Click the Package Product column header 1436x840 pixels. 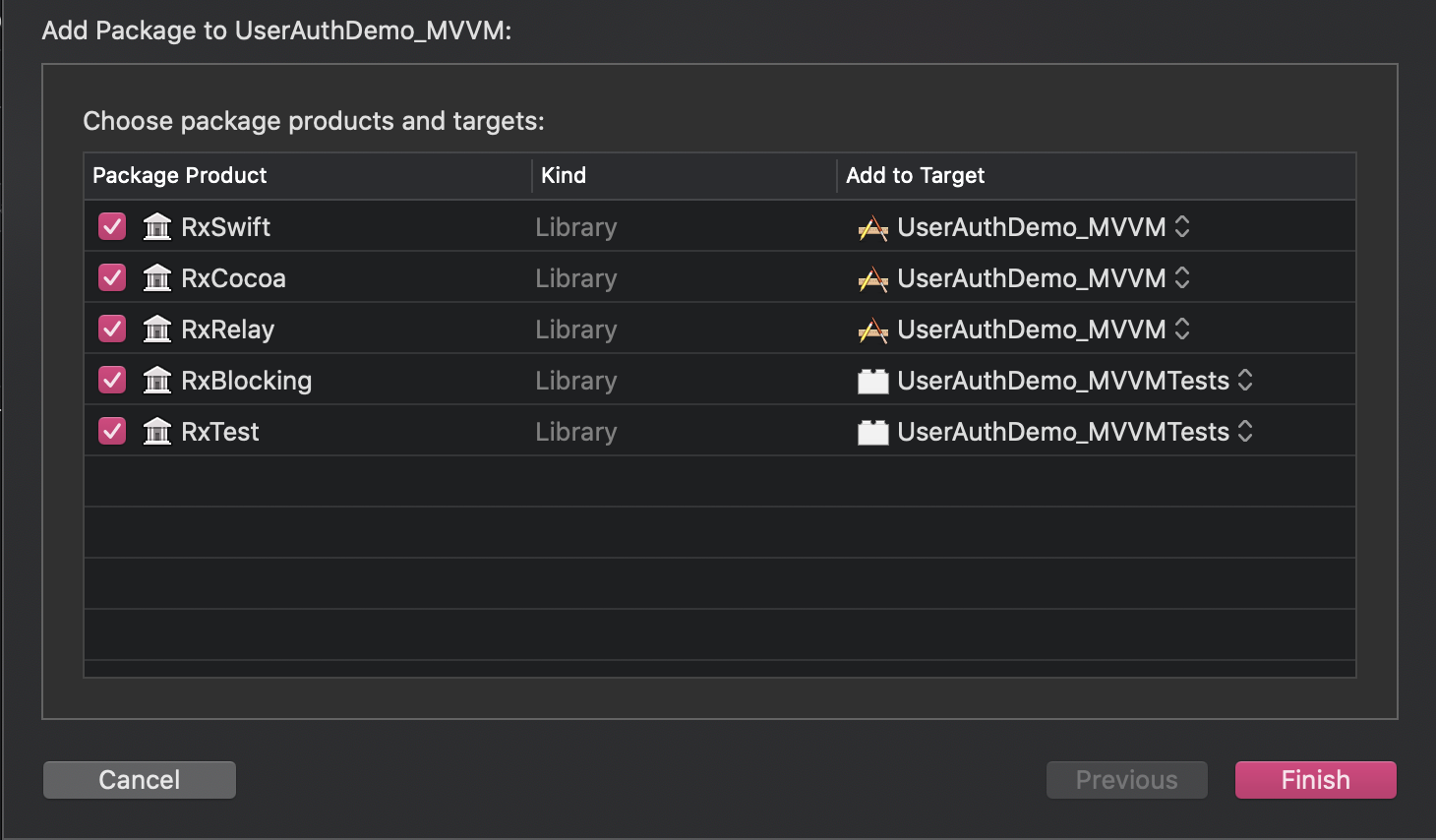click(x=308, y=176)
